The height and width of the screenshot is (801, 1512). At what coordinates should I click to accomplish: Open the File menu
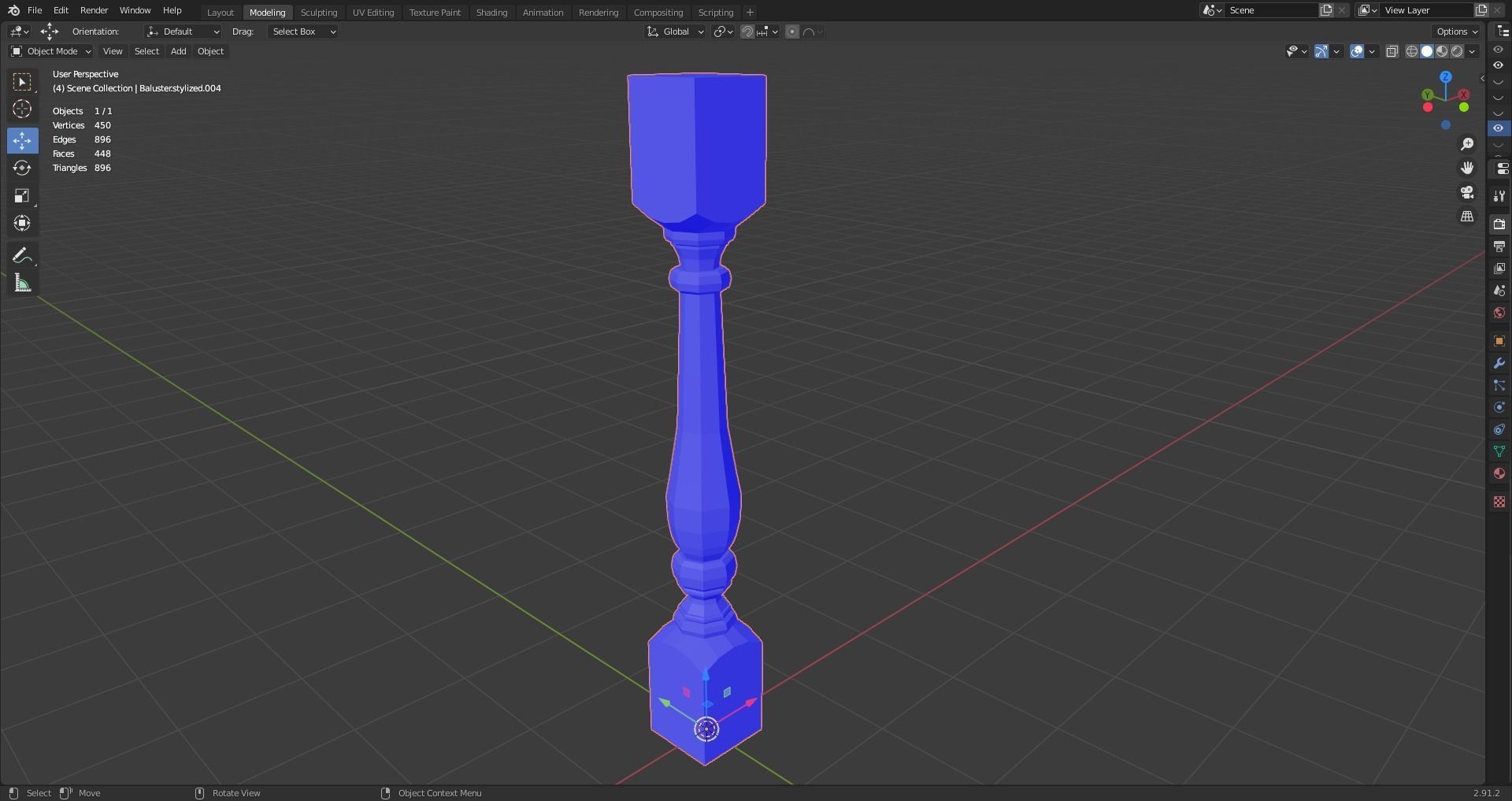(35, 10)
